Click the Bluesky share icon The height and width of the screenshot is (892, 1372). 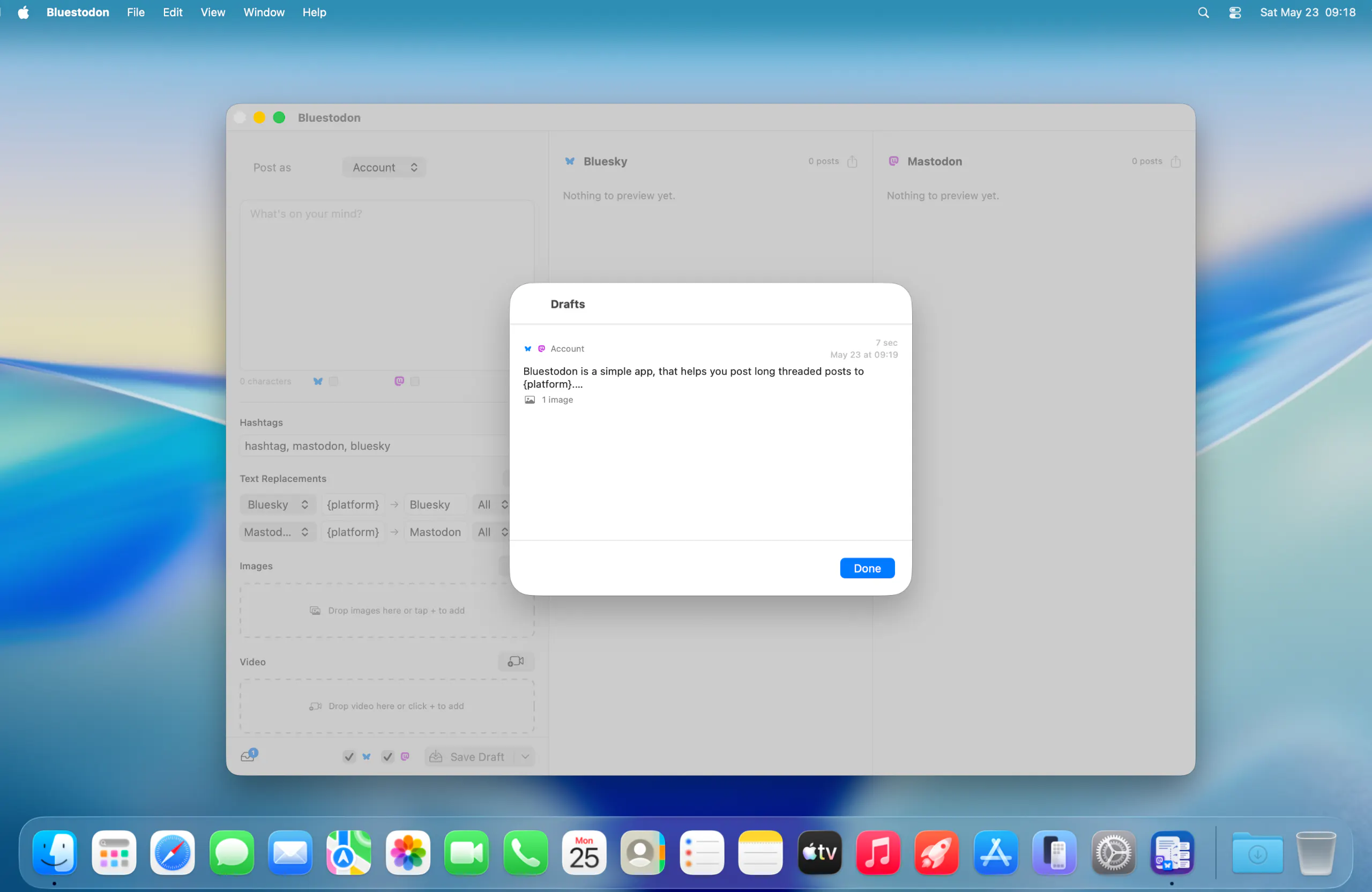[x=852, y=161]
